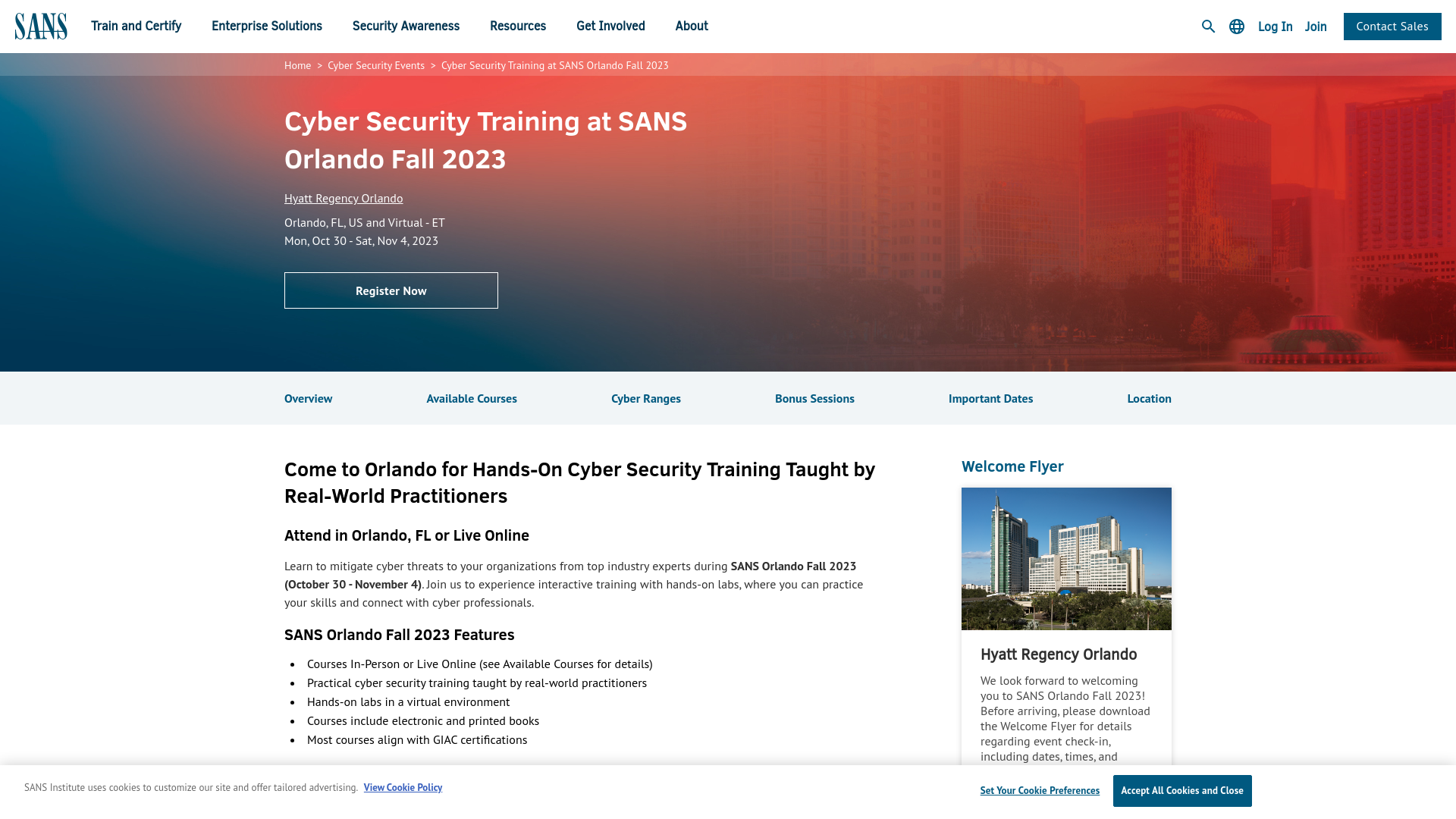Open Resources menu
The height and width of the screenshot is (819, 1456).
point(518,26)
